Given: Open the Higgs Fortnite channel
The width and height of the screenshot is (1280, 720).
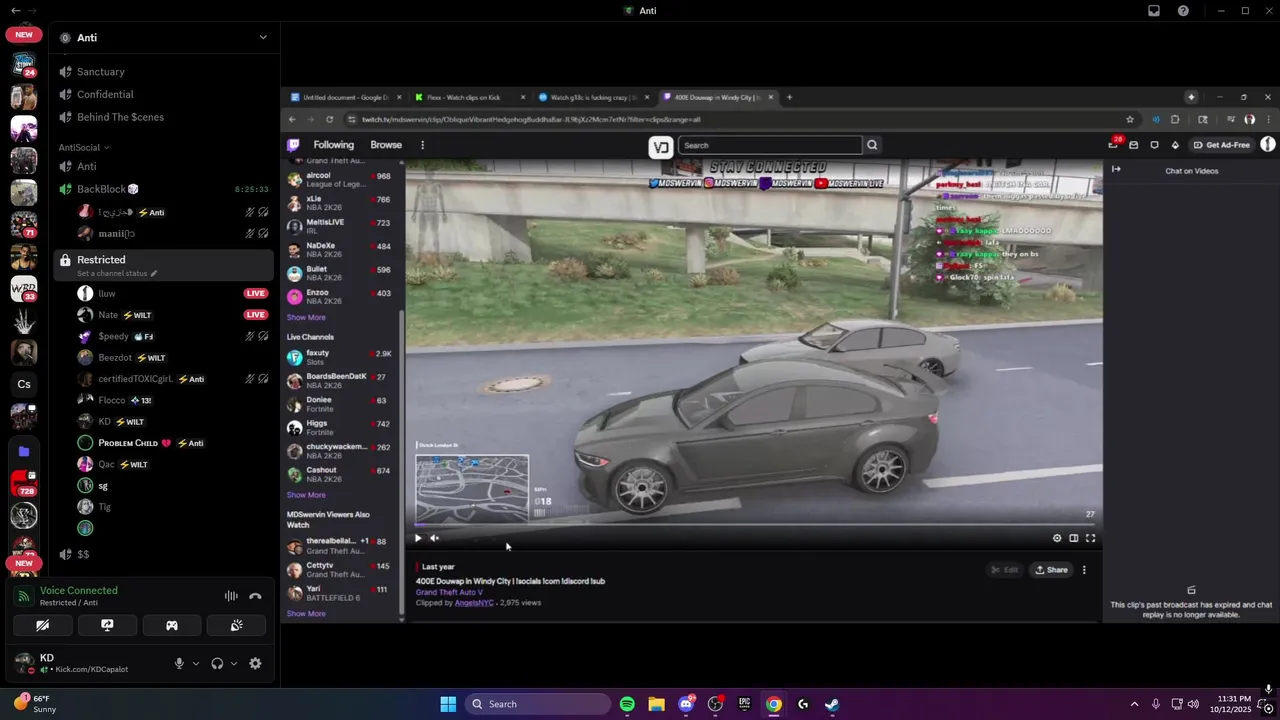Looking at the screenshot, I should click(x=340, y=427).
